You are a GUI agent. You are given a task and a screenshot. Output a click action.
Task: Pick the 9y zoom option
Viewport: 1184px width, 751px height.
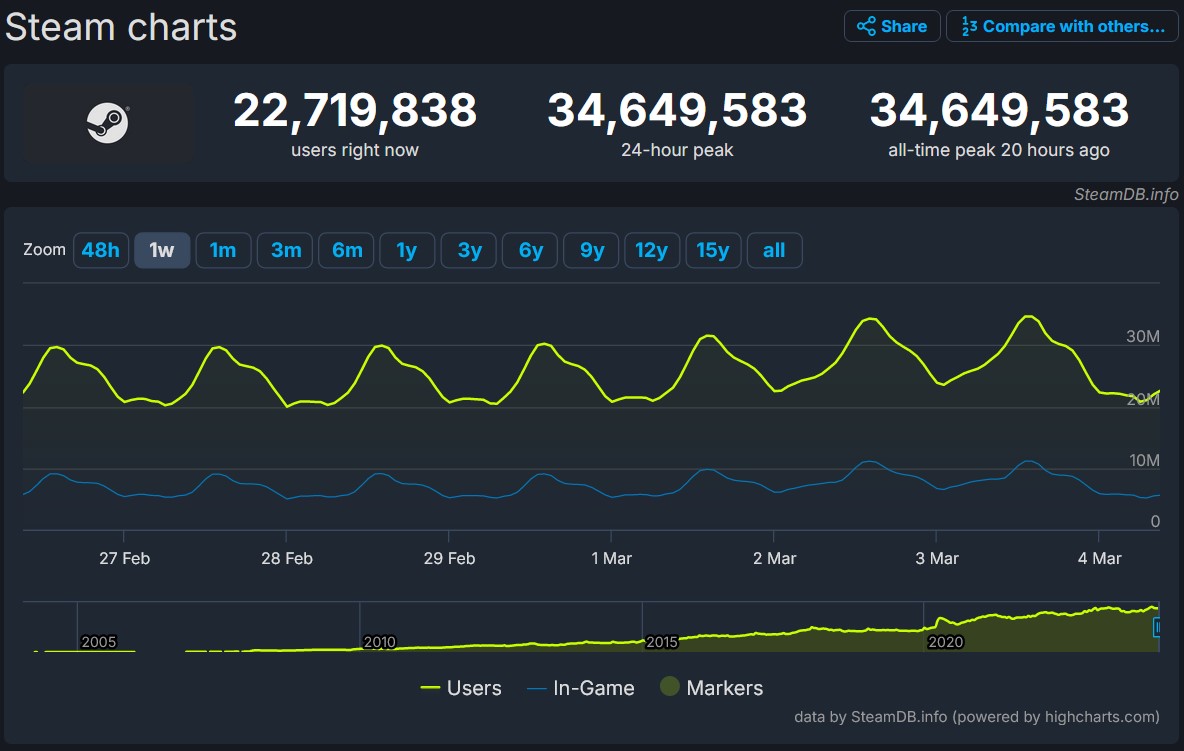[591, 250]
